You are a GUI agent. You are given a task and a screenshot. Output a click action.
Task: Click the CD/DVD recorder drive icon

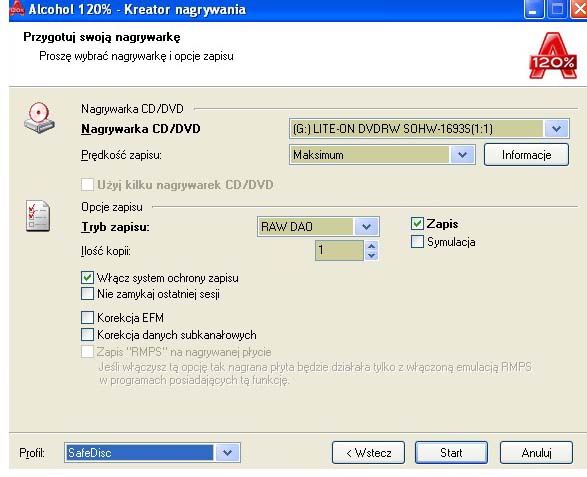click(39, 118)
